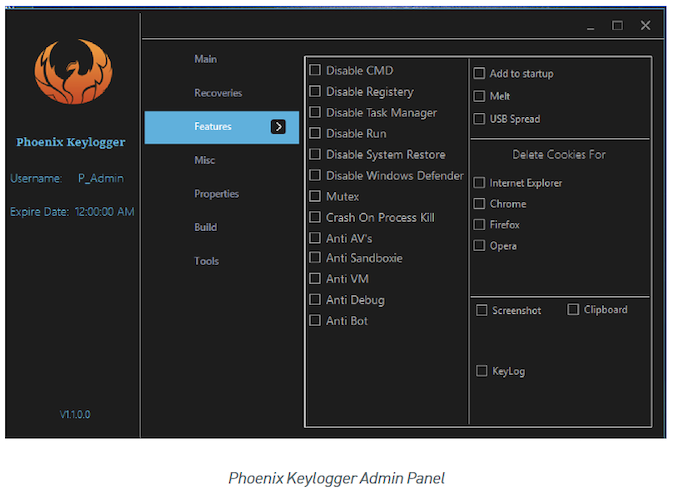Open the Main tab
Screen dimensions: 675x497
coord(205,59)
